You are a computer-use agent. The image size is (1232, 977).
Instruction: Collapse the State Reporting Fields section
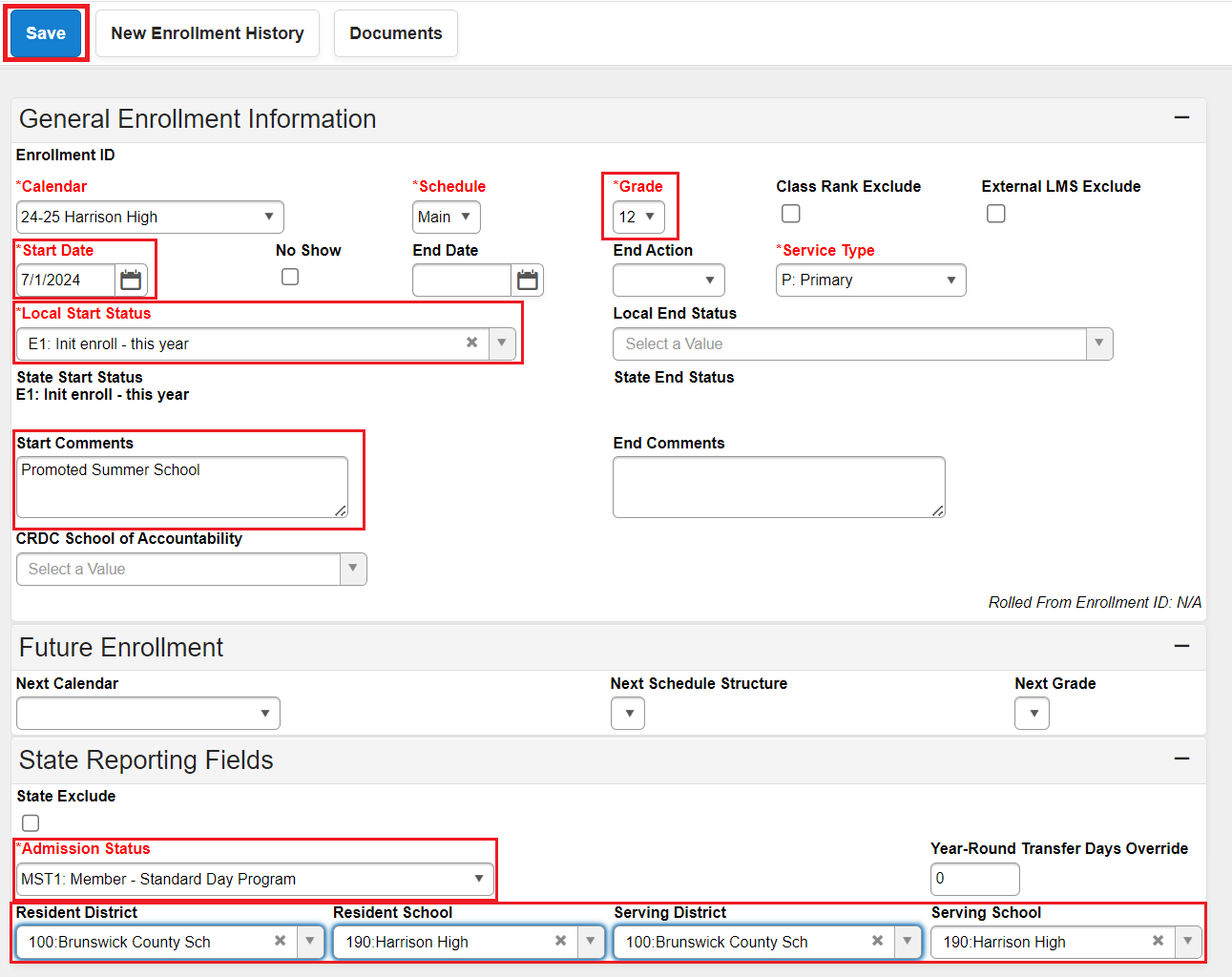point(1181,759)
